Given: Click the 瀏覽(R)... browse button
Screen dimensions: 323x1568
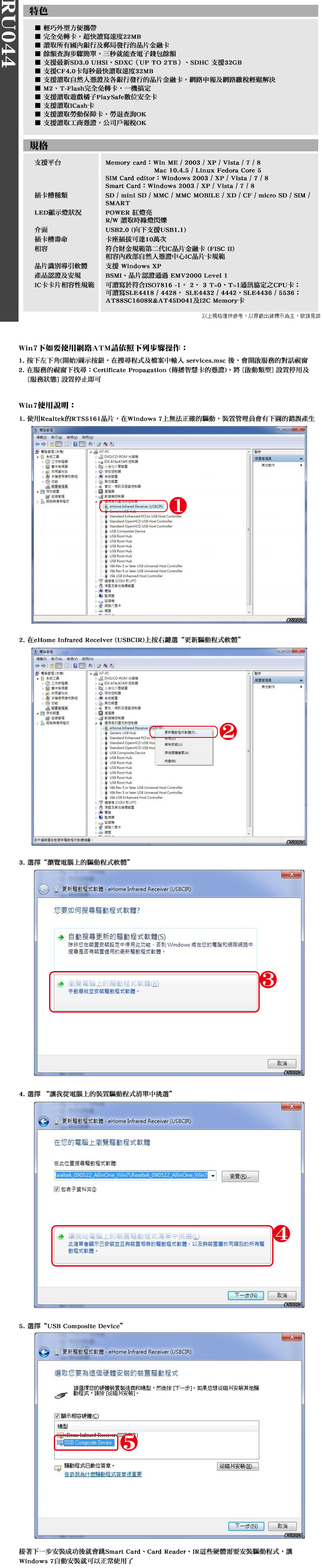Looking at the screenshot, I should [239, 1176].
